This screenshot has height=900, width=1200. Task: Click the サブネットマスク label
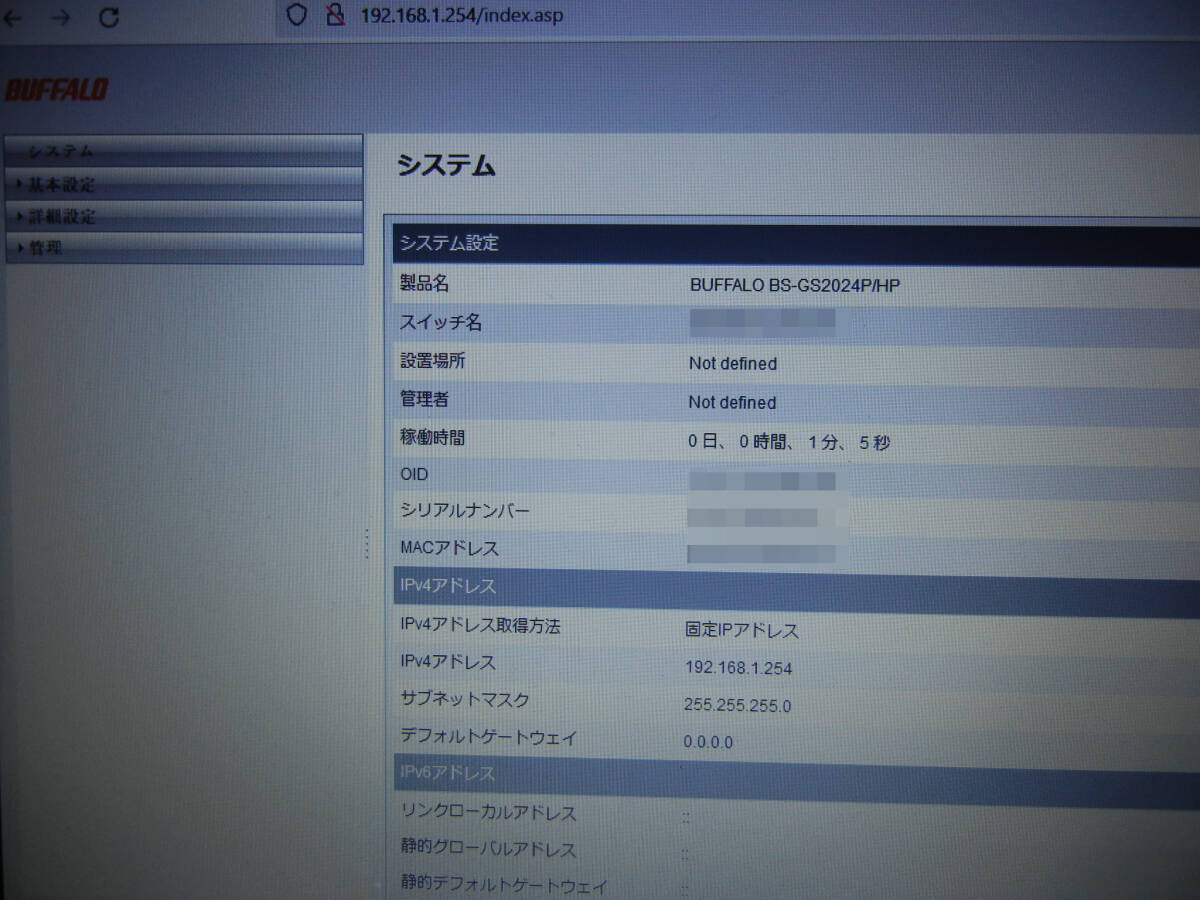click(x=465, y=699)
